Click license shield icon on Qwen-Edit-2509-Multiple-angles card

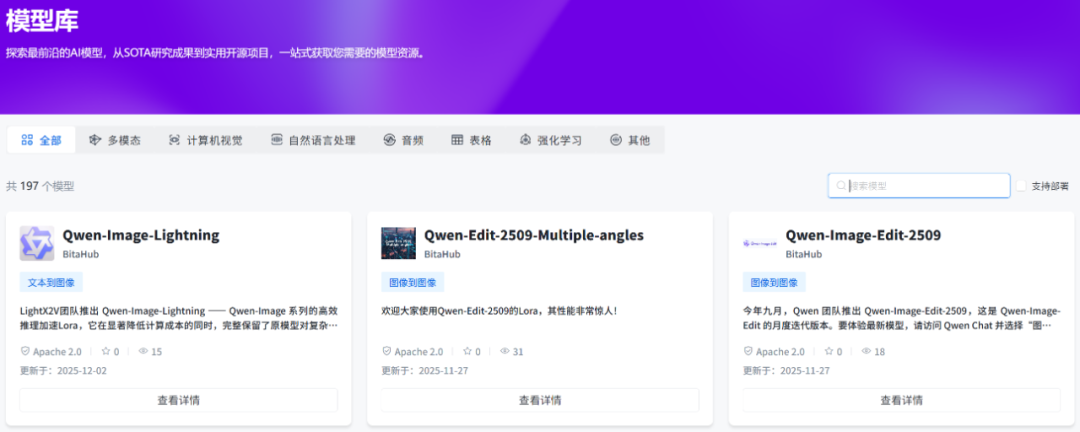(x=386, y=351)
